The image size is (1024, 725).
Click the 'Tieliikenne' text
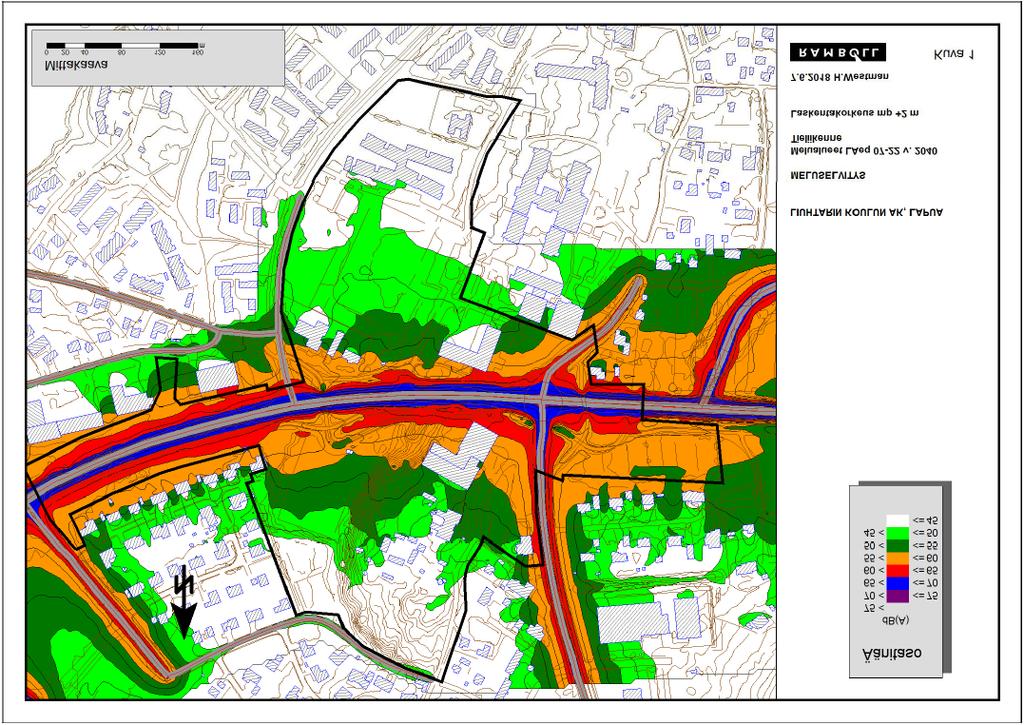816,138
